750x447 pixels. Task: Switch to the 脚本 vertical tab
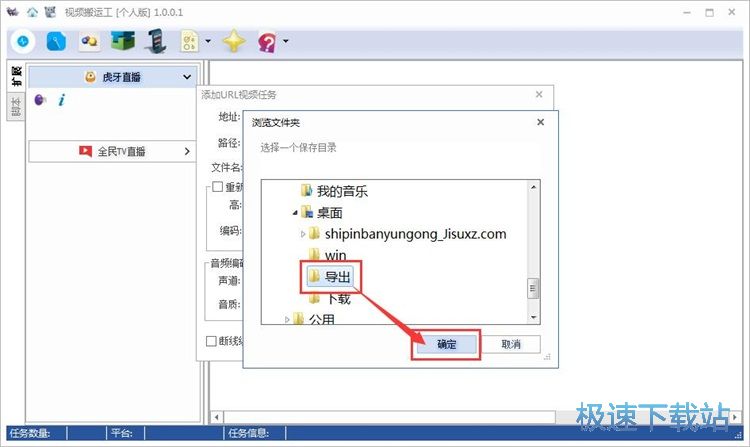16,107
